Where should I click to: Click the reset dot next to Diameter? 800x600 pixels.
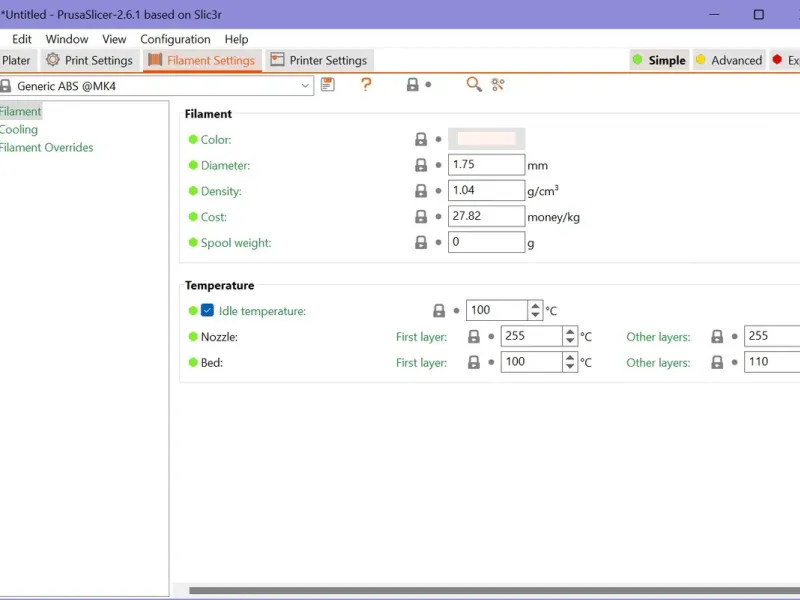click(x=438, y=165)
